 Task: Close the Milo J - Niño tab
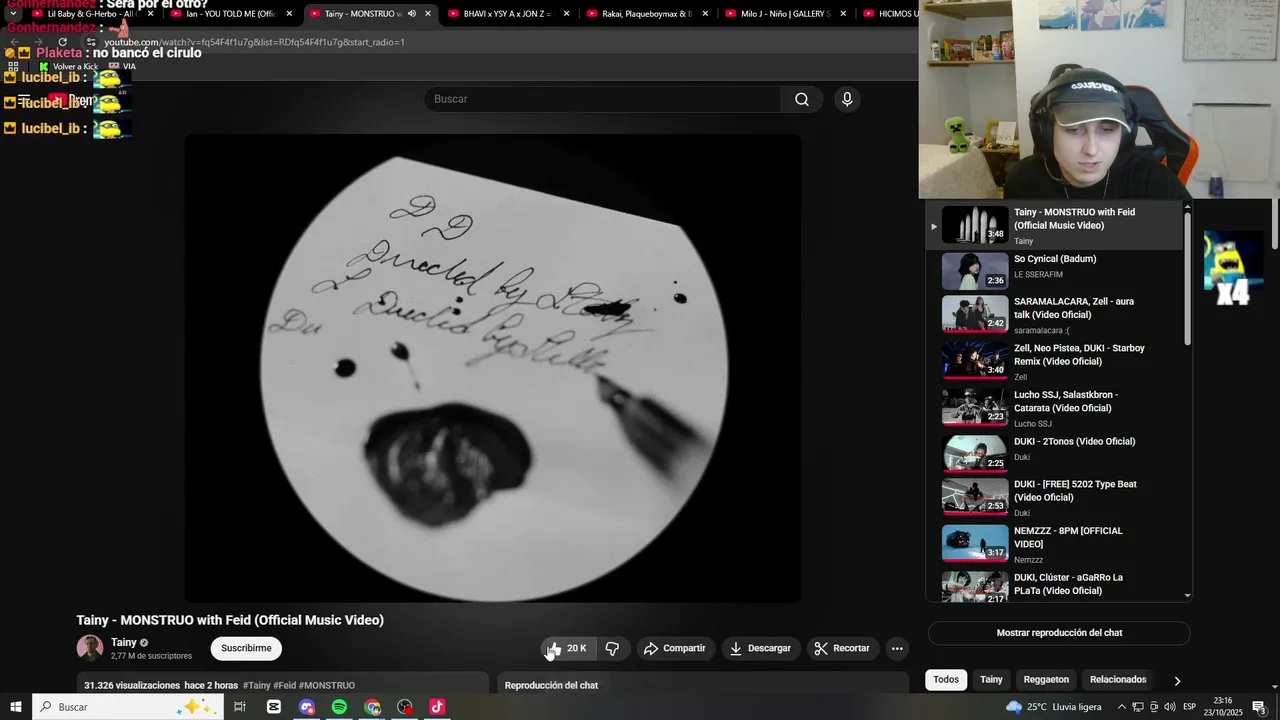843,14
